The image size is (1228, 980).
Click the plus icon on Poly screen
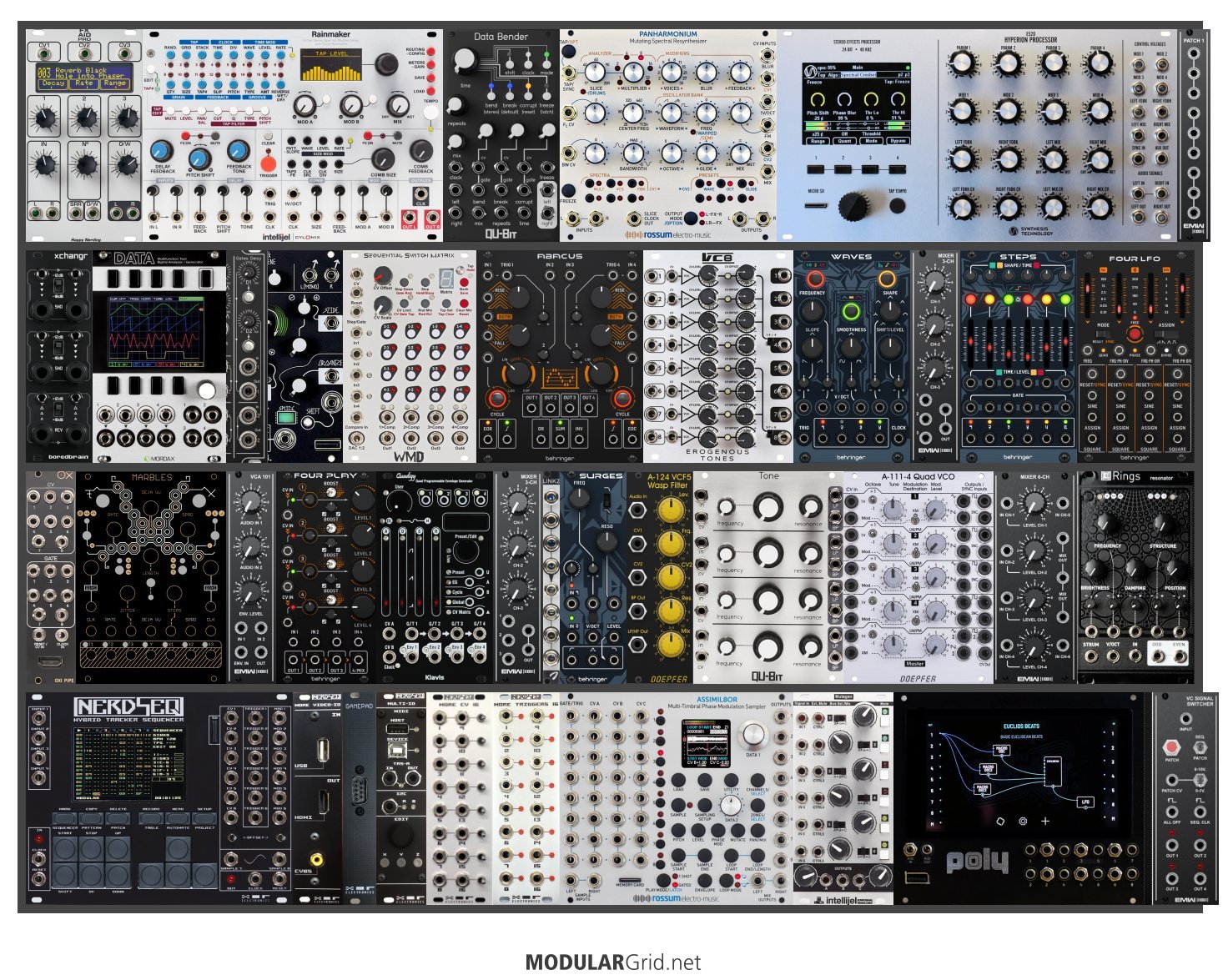(x=1045, y=821)
